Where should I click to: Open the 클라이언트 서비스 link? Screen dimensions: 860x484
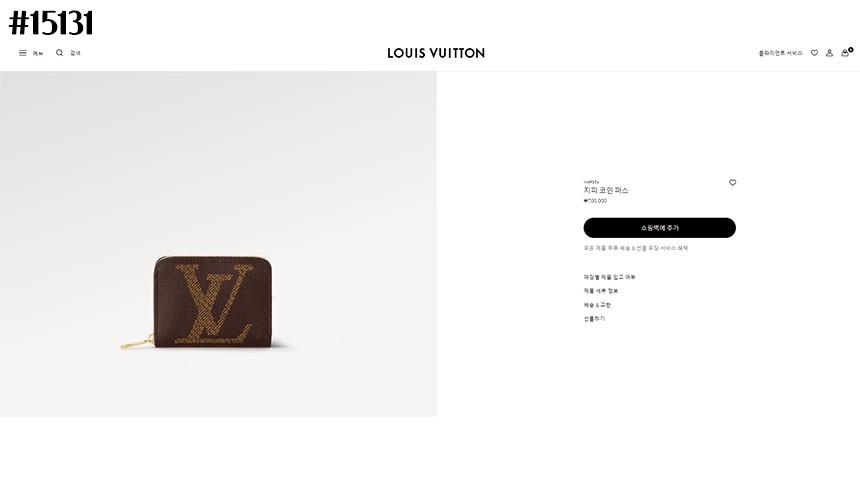click(x=780, y=53)
